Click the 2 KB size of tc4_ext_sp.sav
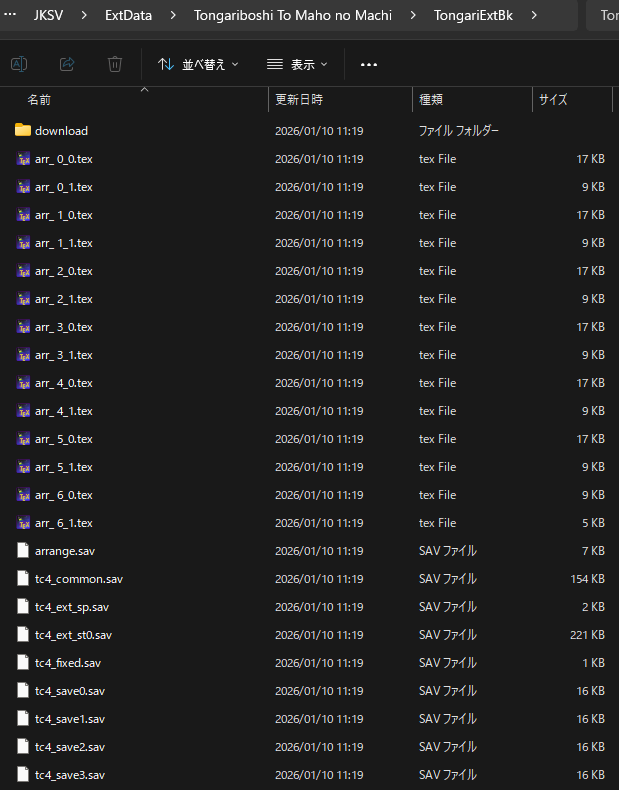 pyautogui.click(x=593, y=607)
